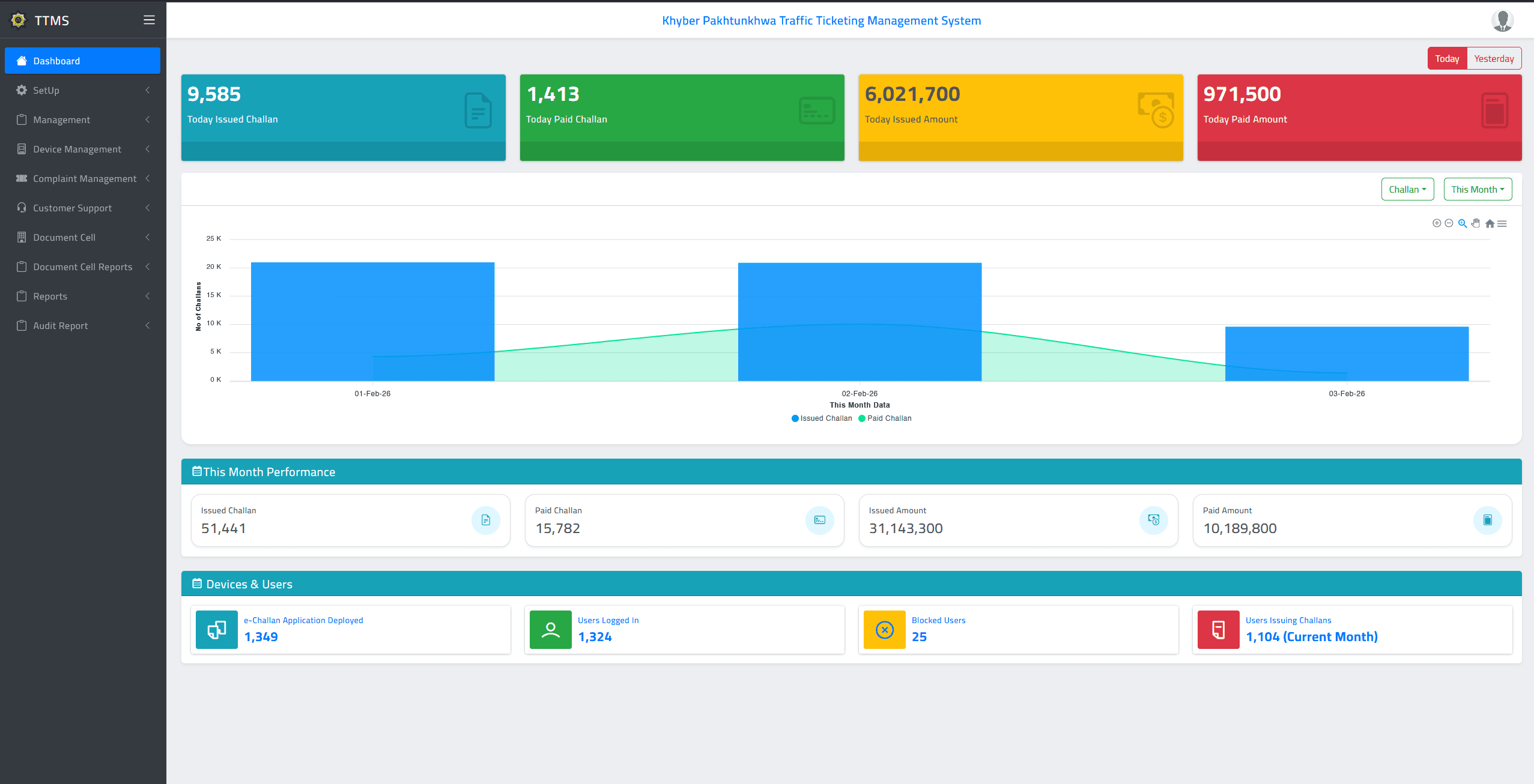Click the 03-Feb-26 issued challan bar
Viewport: 1534px width, 784px height.
(1347, 354)
